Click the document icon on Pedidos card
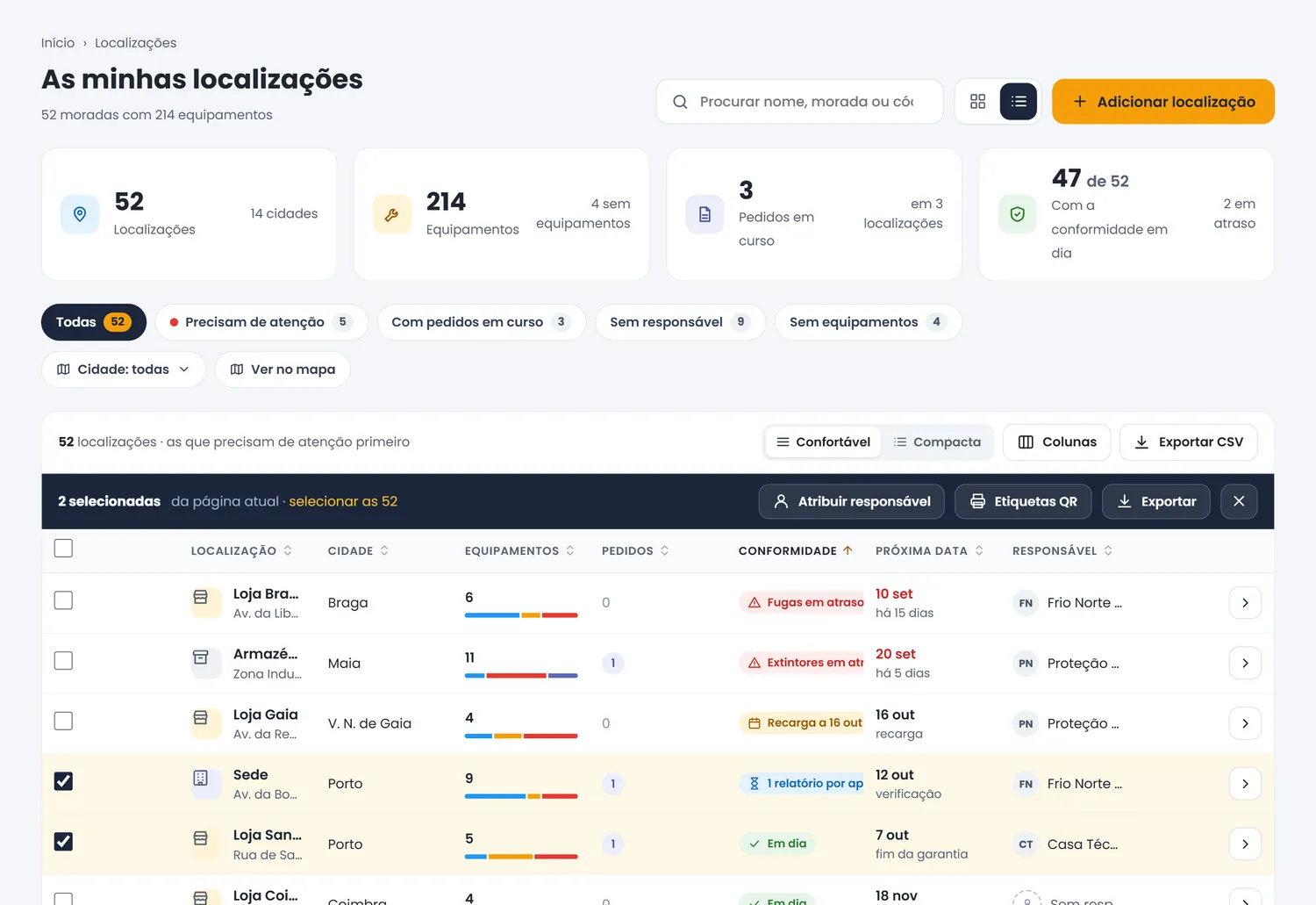The image size is (1316, 905). (704, 214)
